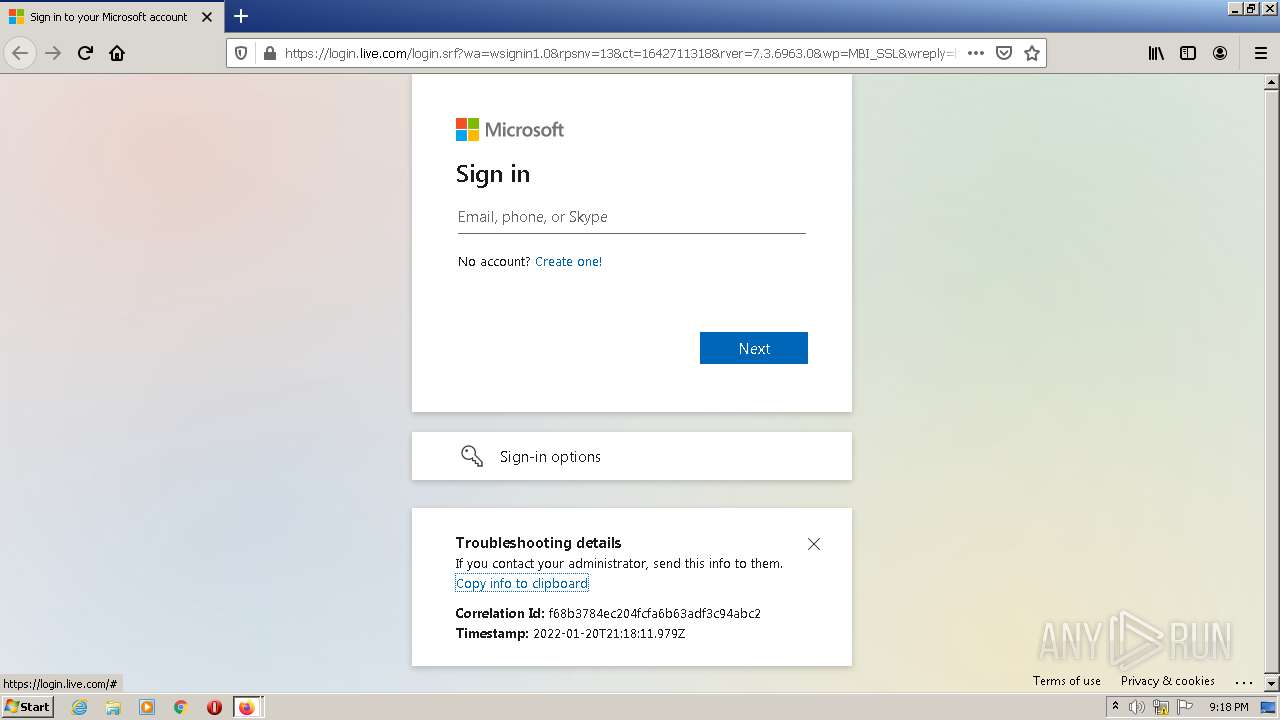The image size is (1280, 720).
Task: Show site security padlock info
Action: (269, 53)
